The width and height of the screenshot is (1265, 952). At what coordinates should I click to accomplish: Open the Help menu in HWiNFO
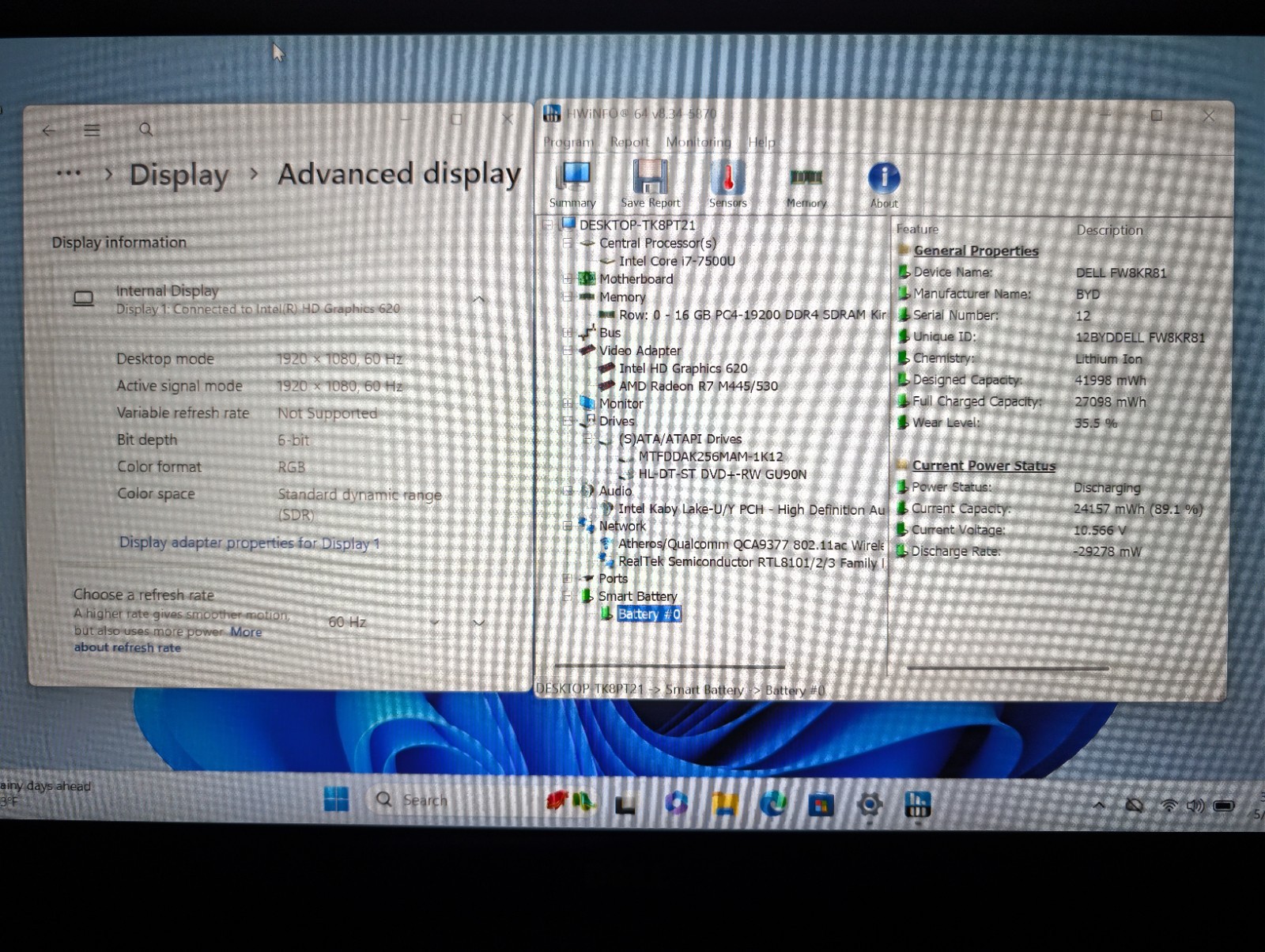[x=761, y=142]
